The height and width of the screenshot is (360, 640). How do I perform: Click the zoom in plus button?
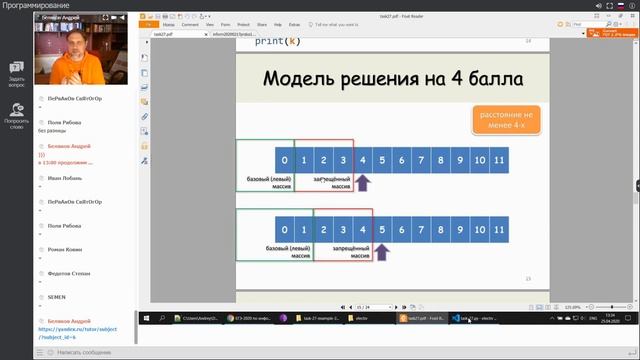(630, 307)
